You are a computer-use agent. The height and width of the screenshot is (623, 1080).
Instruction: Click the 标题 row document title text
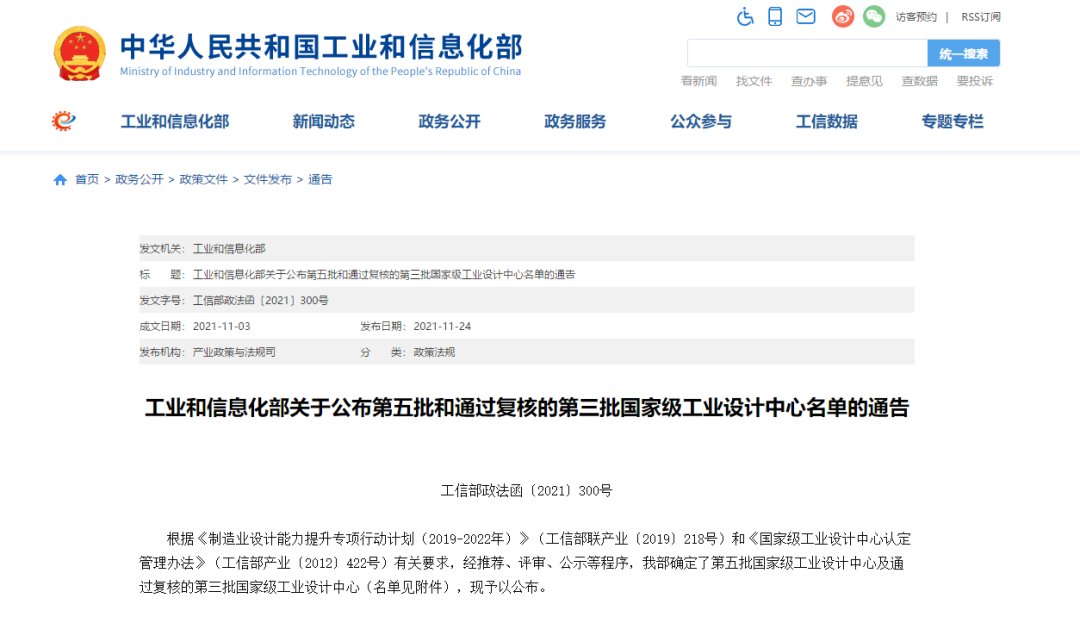(x=384, y=275)
